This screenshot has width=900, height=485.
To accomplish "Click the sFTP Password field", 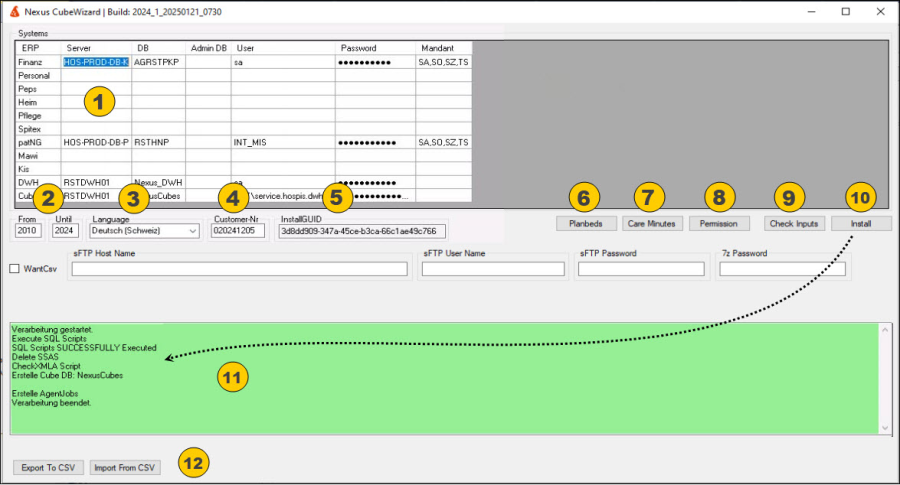I will (x=641, y=269).
